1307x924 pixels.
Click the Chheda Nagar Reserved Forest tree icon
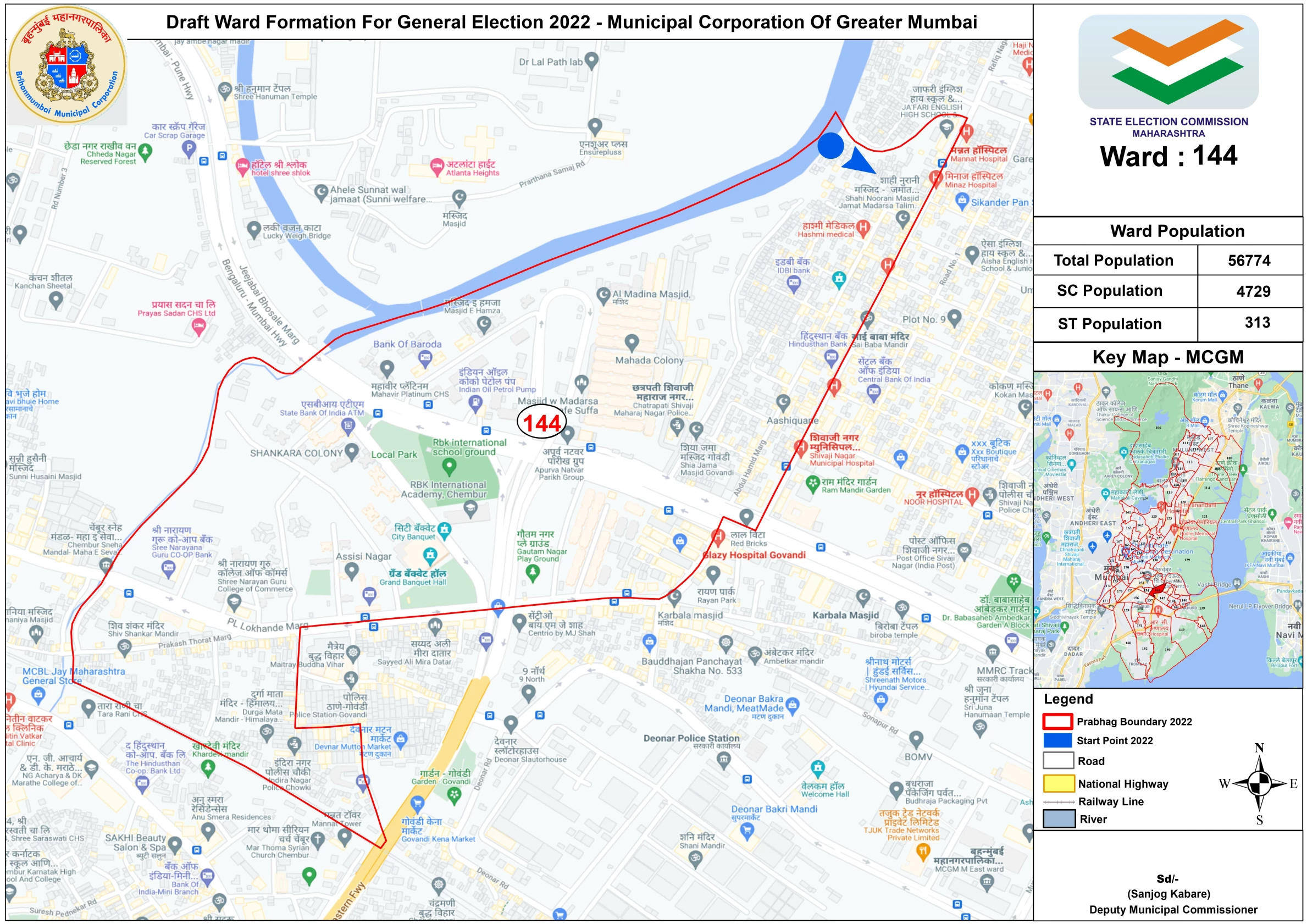pos(145,152)
